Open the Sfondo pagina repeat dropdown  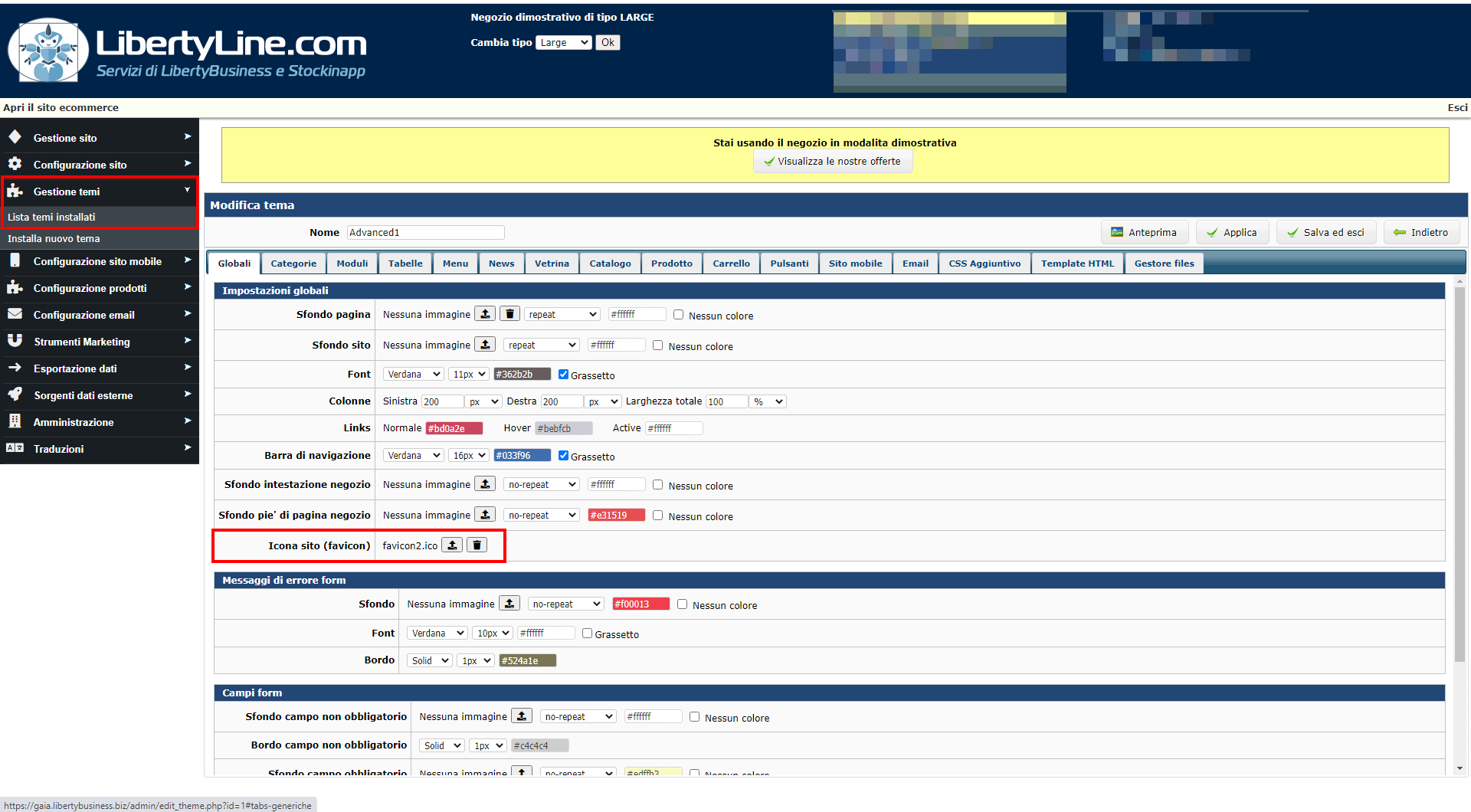(562, 314)
